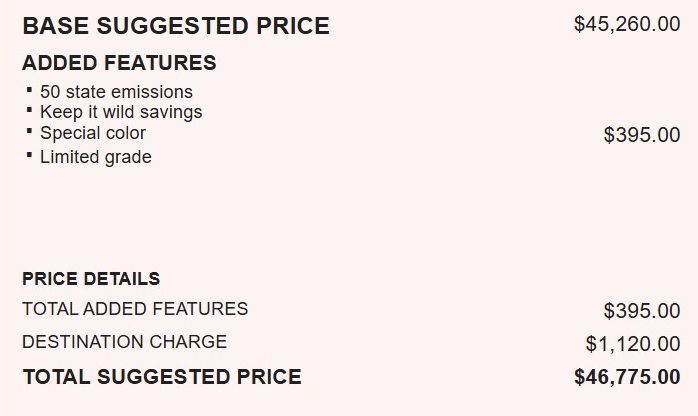Click the $1,120.00 destination charge amount
This screenshot has height=416, width=698.
click(633, 344)
